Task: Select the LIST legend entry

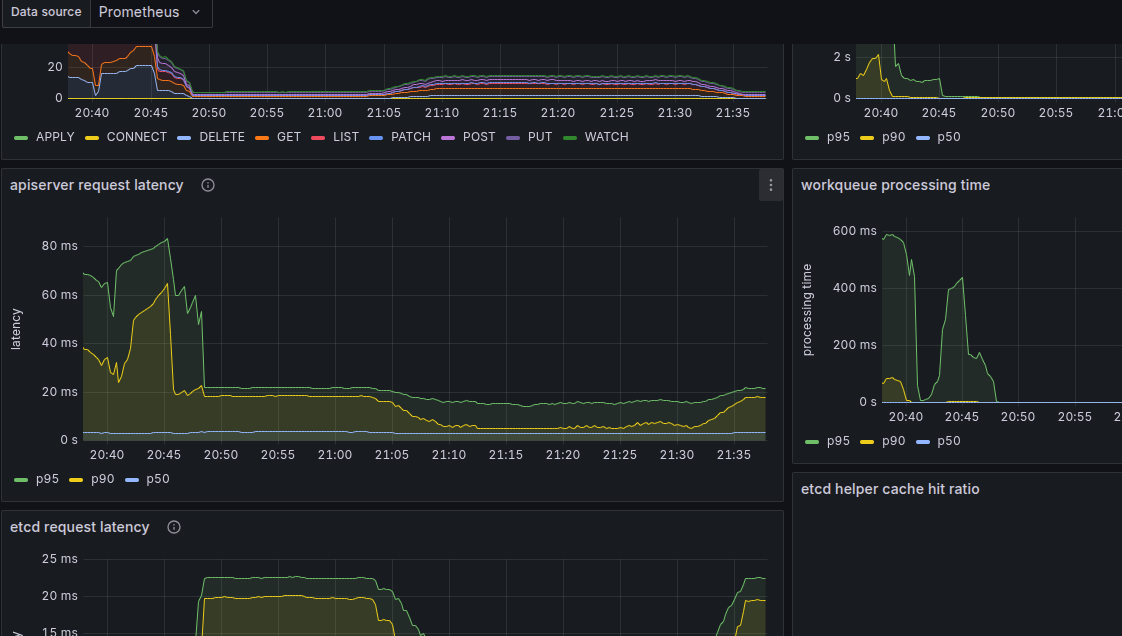Action: click(345, 137)
